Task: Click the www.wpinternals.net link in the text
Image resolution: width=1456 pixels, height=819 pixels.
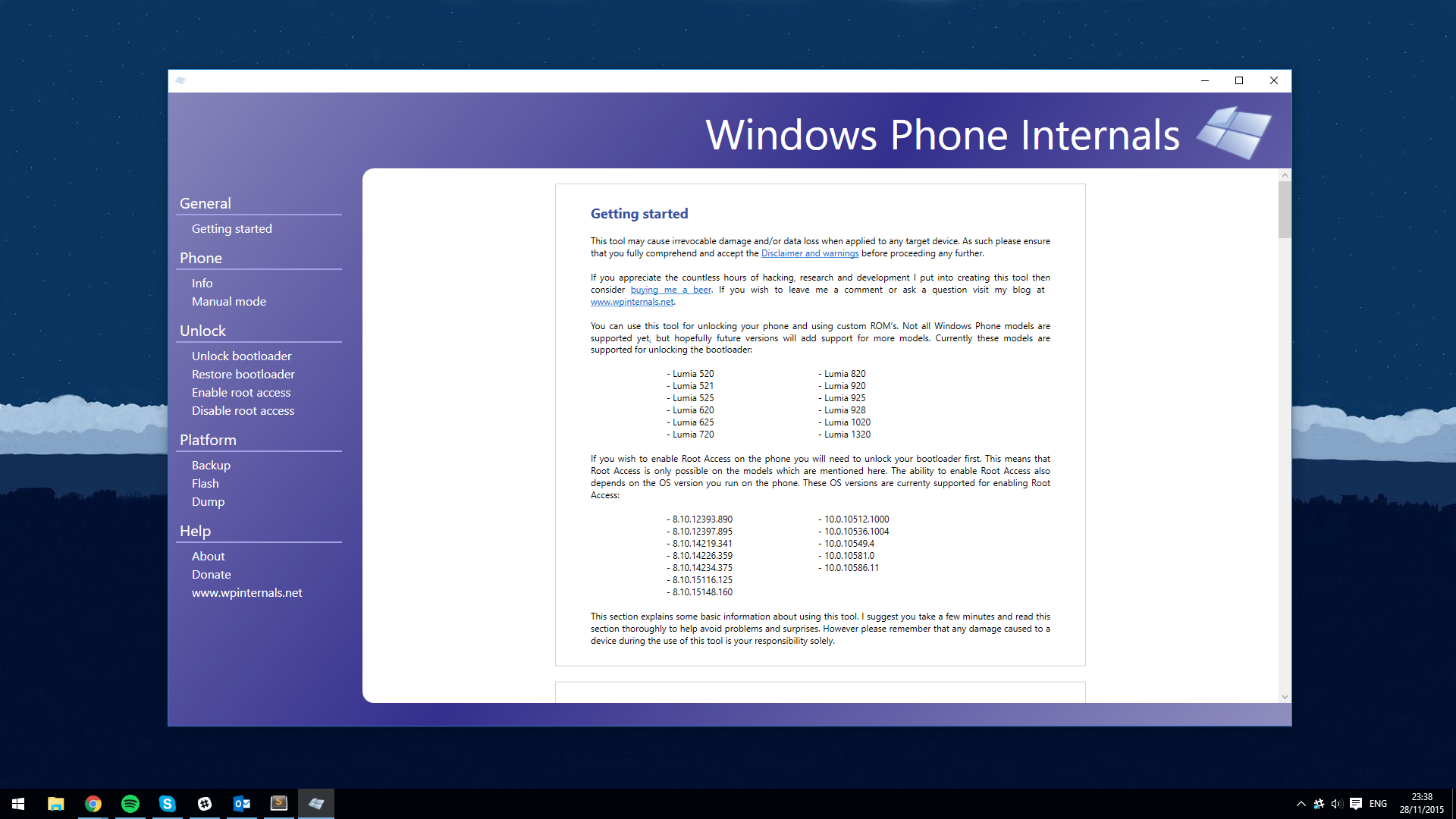Action: click(x=632, y=302)
